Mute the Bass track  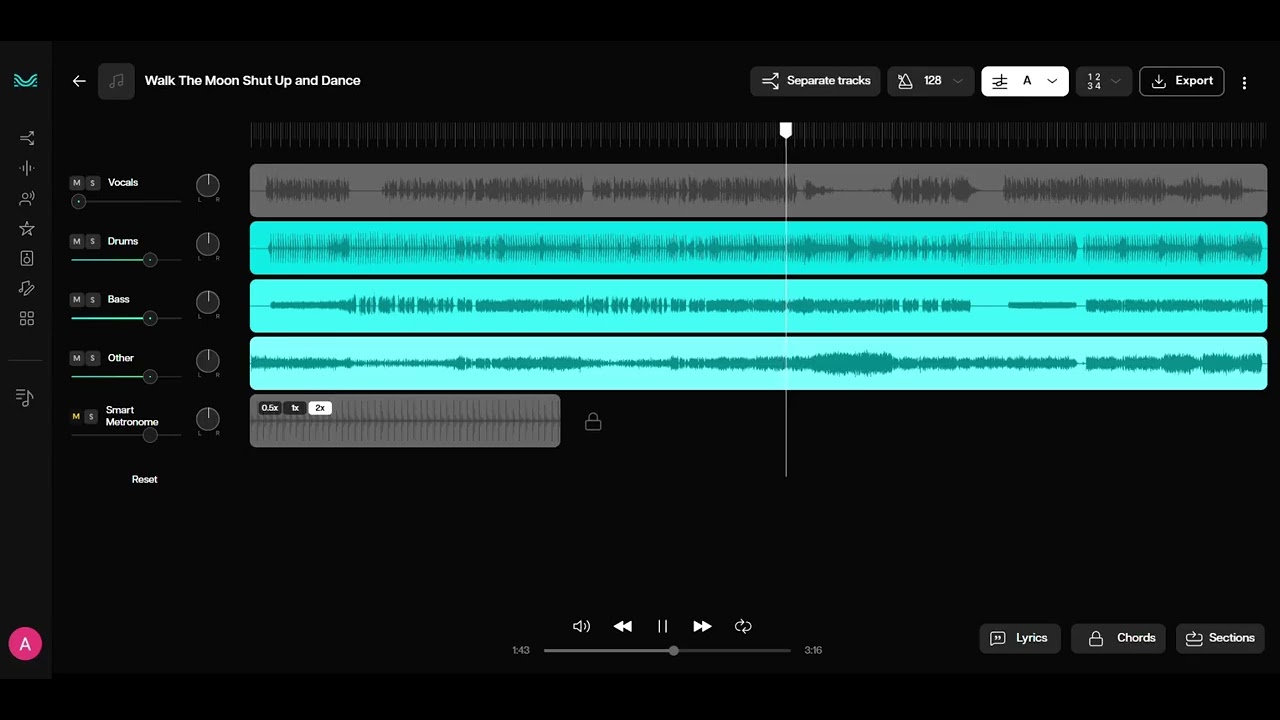(x=76, y=299)
